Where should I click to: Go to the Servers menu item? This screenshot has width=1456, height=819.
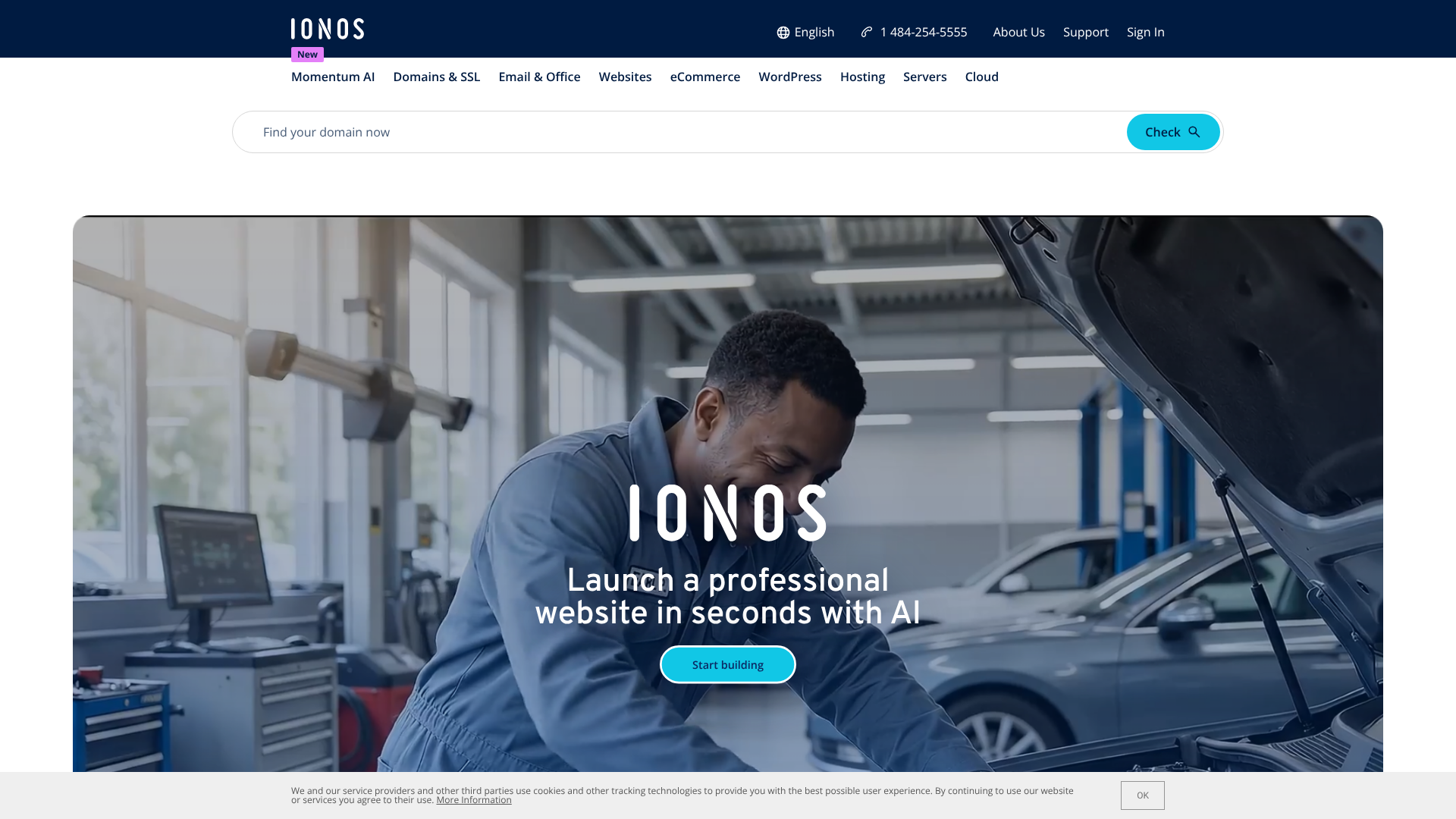[x=925, y=77]
